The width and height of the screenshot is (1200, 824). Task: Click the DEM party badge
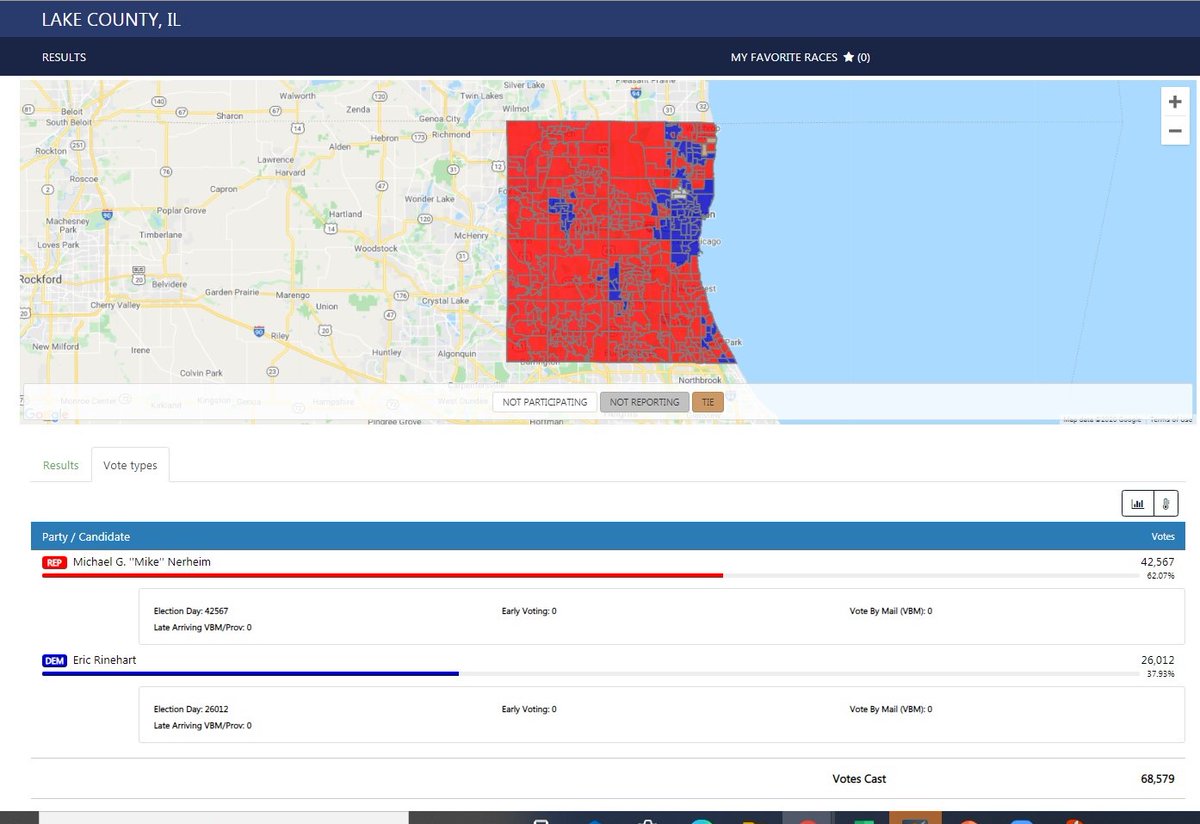(x=54, y=660)
